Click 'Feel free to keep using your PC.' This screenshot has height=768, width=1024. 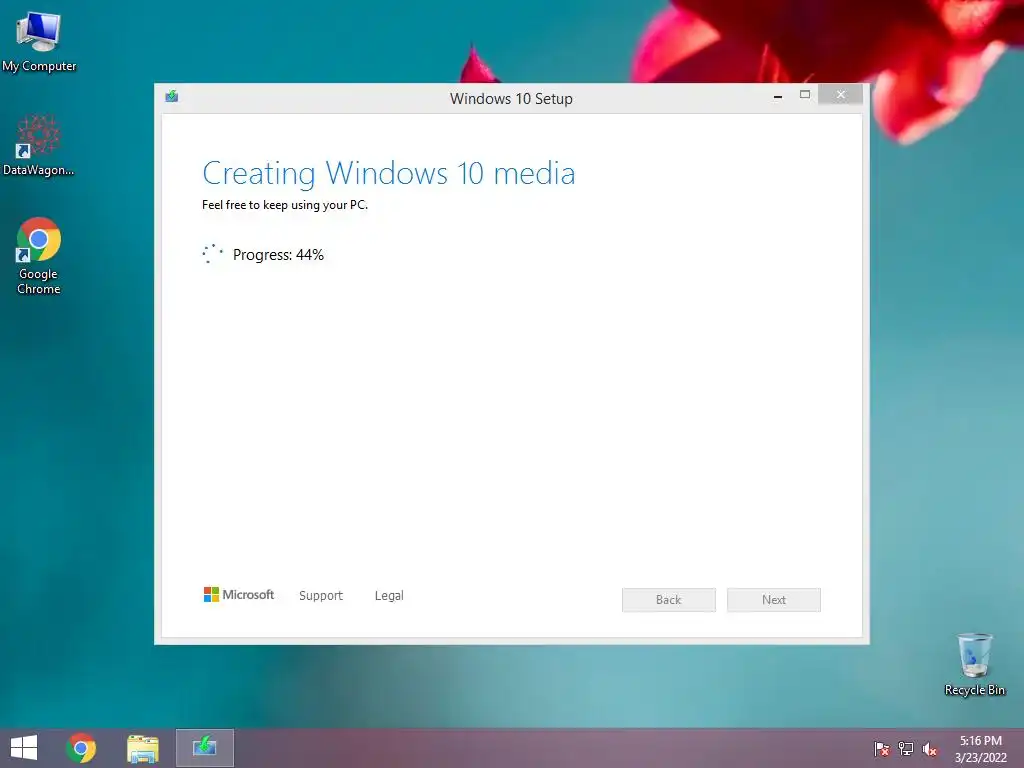[x=285, y=205]
